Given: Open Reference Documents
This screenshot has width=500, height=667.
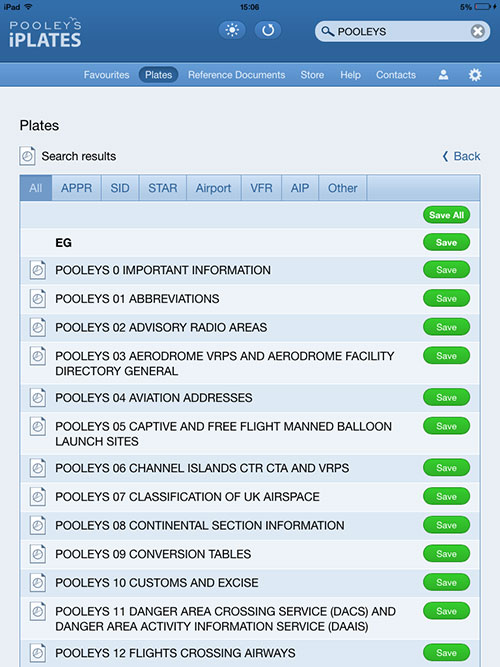Looking at the screenshot, I should [x=237, y=75].
